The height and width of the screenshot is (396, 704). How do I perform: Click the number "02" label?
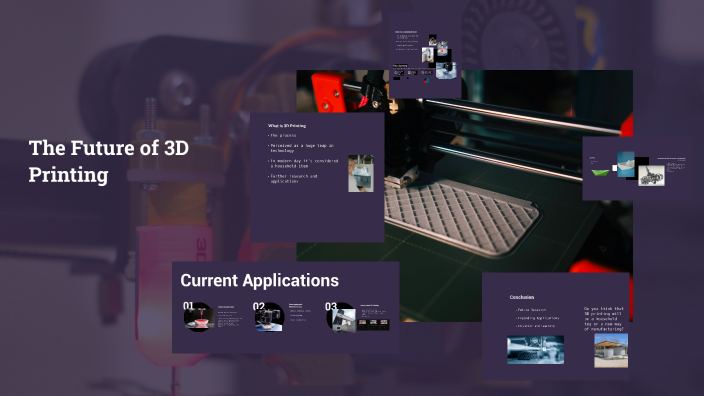pyautogui.click(x=259, y=306)
